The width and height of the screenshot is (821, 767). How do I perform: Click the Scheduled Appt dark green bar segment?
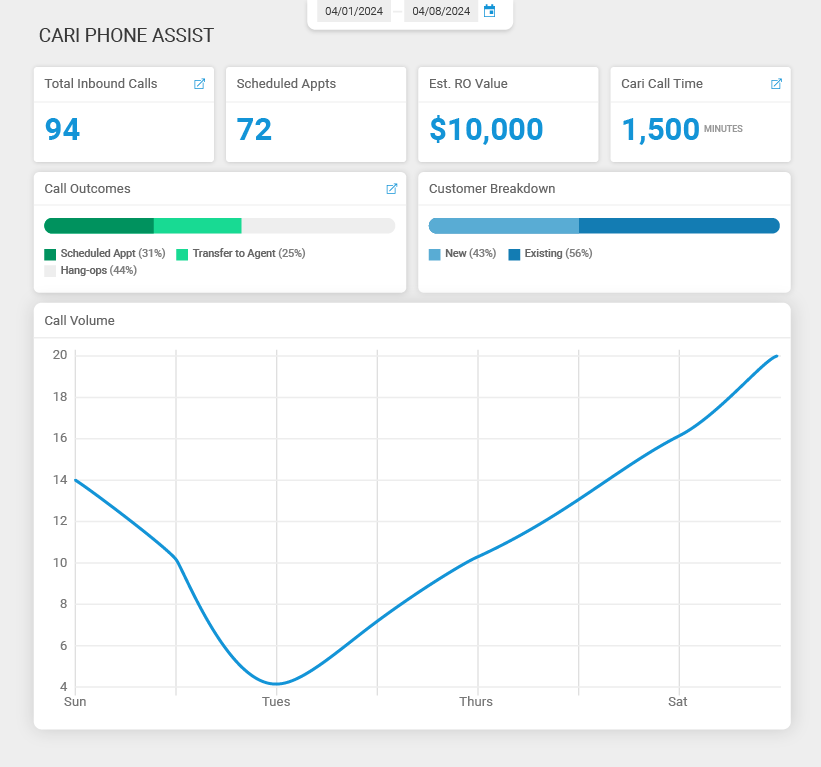pyautogui.click(x=99, y=226)
